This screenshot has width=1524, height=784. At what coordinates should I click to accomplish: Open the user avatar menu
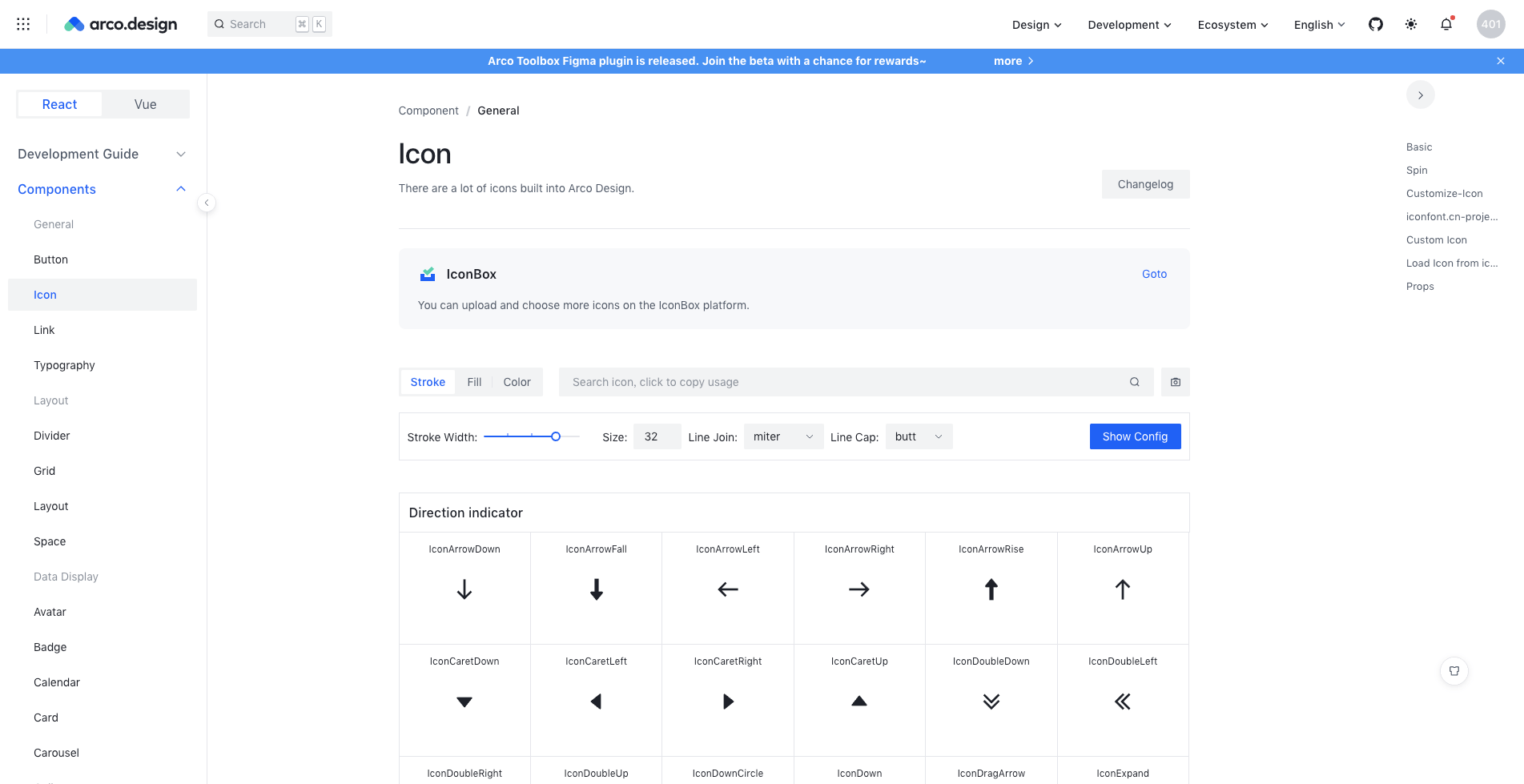pyautogui.click(x=1491, y=24)
